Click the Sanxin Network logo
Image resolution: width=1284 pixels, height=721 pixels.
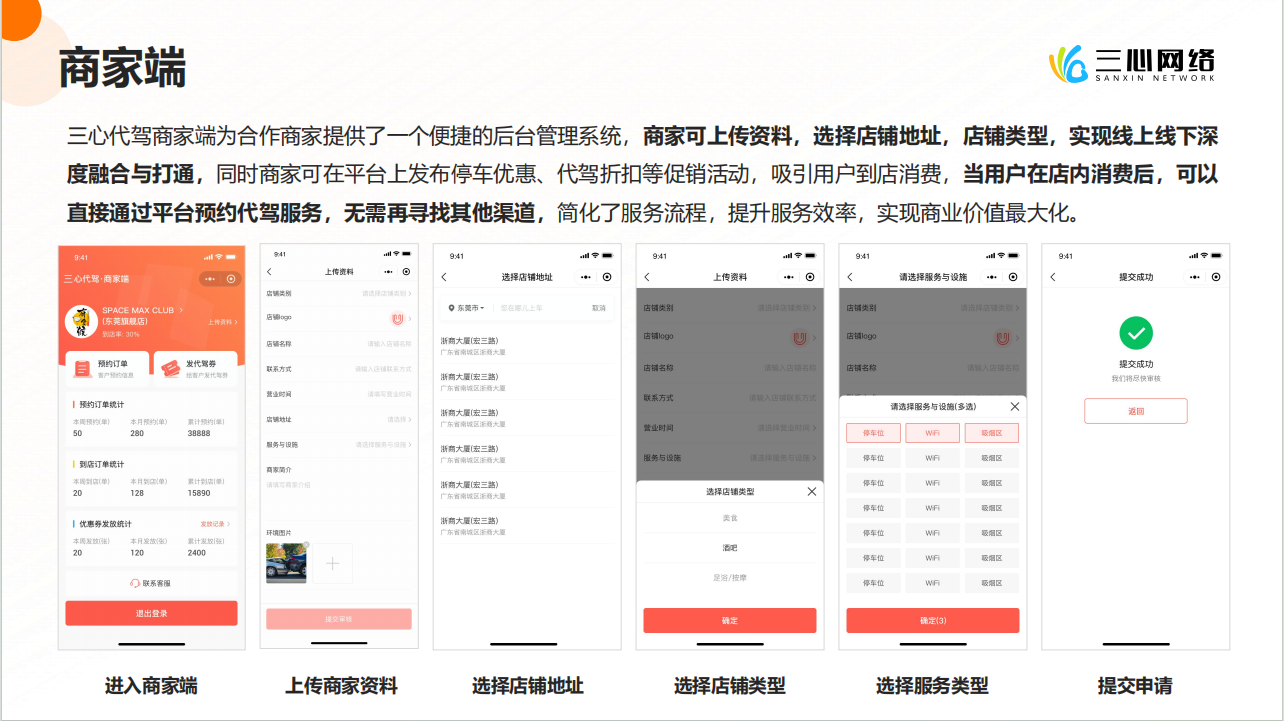pyautogui.click(x=1135, y=63)
